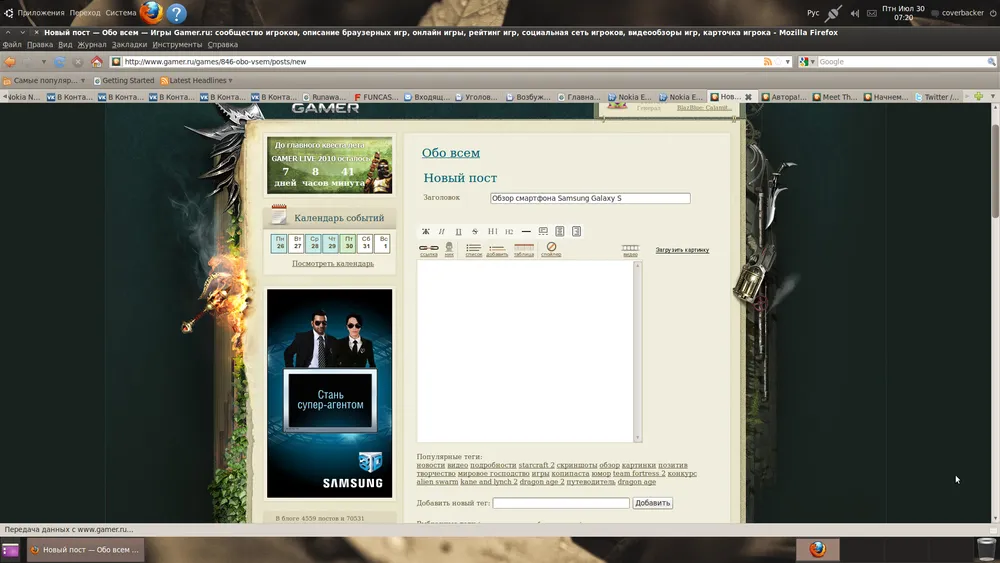Click the RSS feed icon in address bar

pyautogui.click(x=768, y=62)
